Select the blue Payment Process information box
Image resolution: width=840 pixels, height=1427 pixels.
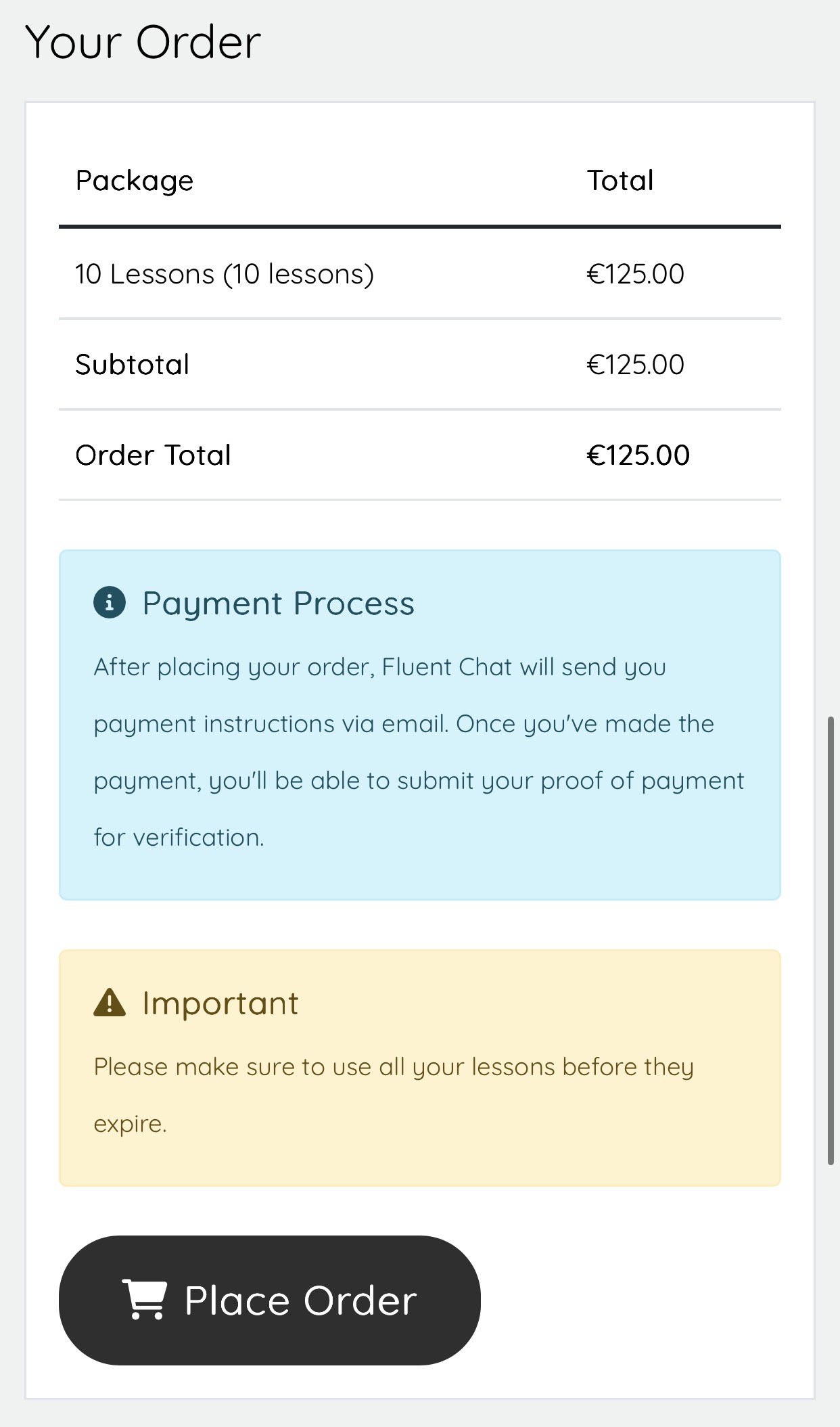pyautogui.click(x=419, y=724)
